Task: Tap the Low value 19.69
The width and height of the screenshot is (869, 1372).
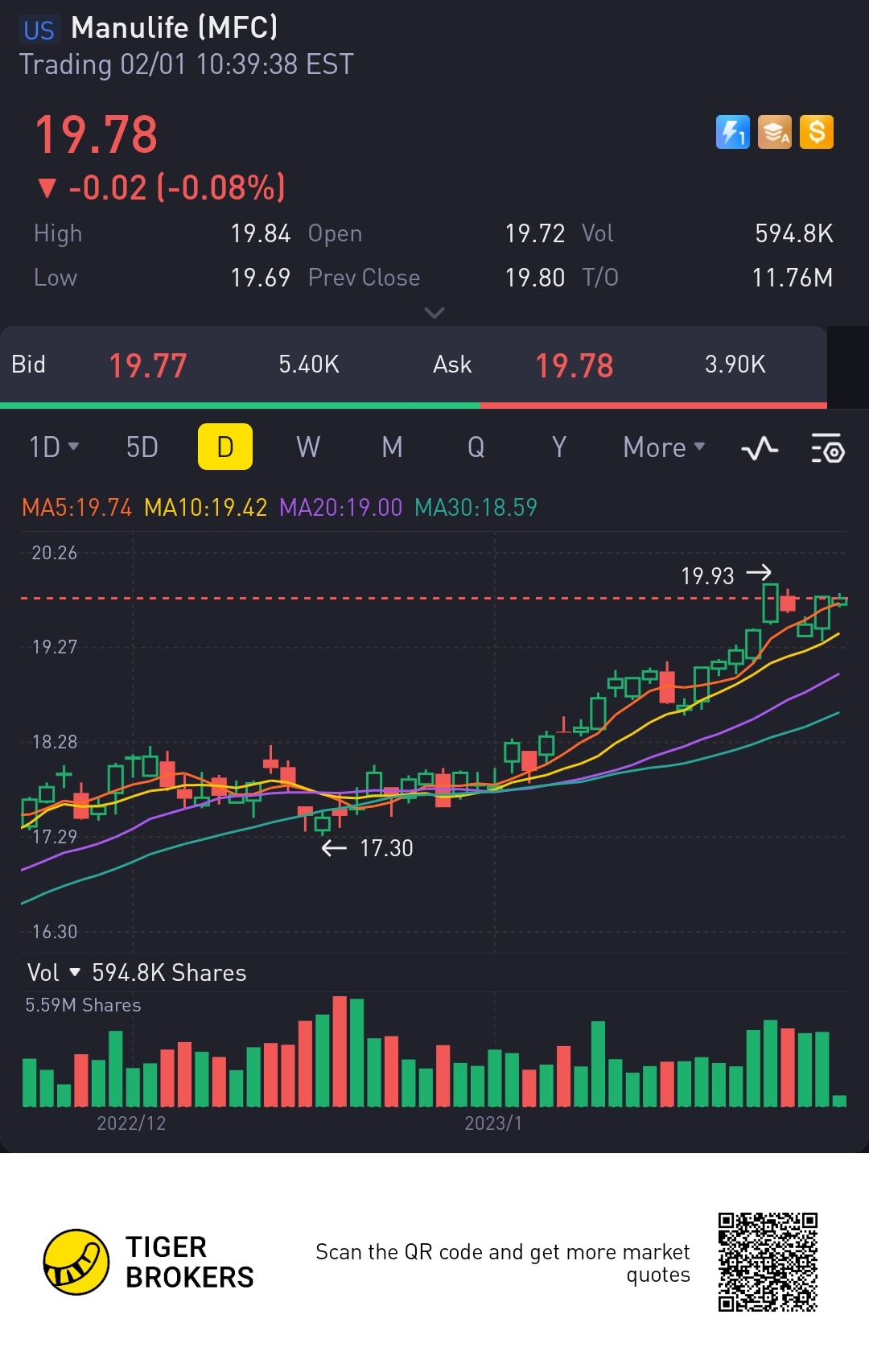Action: tap(261, 278)
